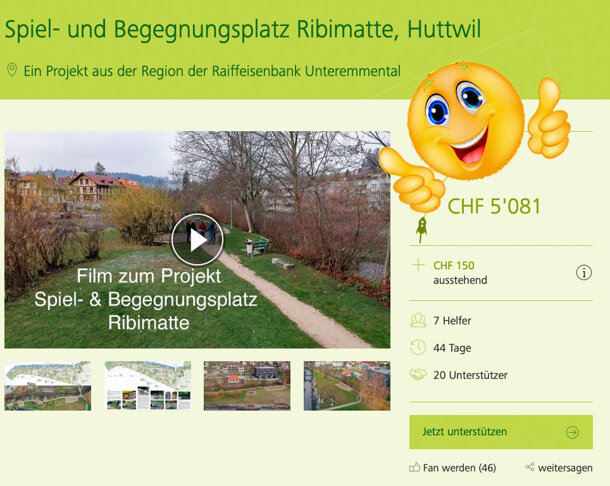Click the share icon beside weitersagen
The height and width of the screenshot is (486, 610).
pyautogui.click(x=529, y=467)
